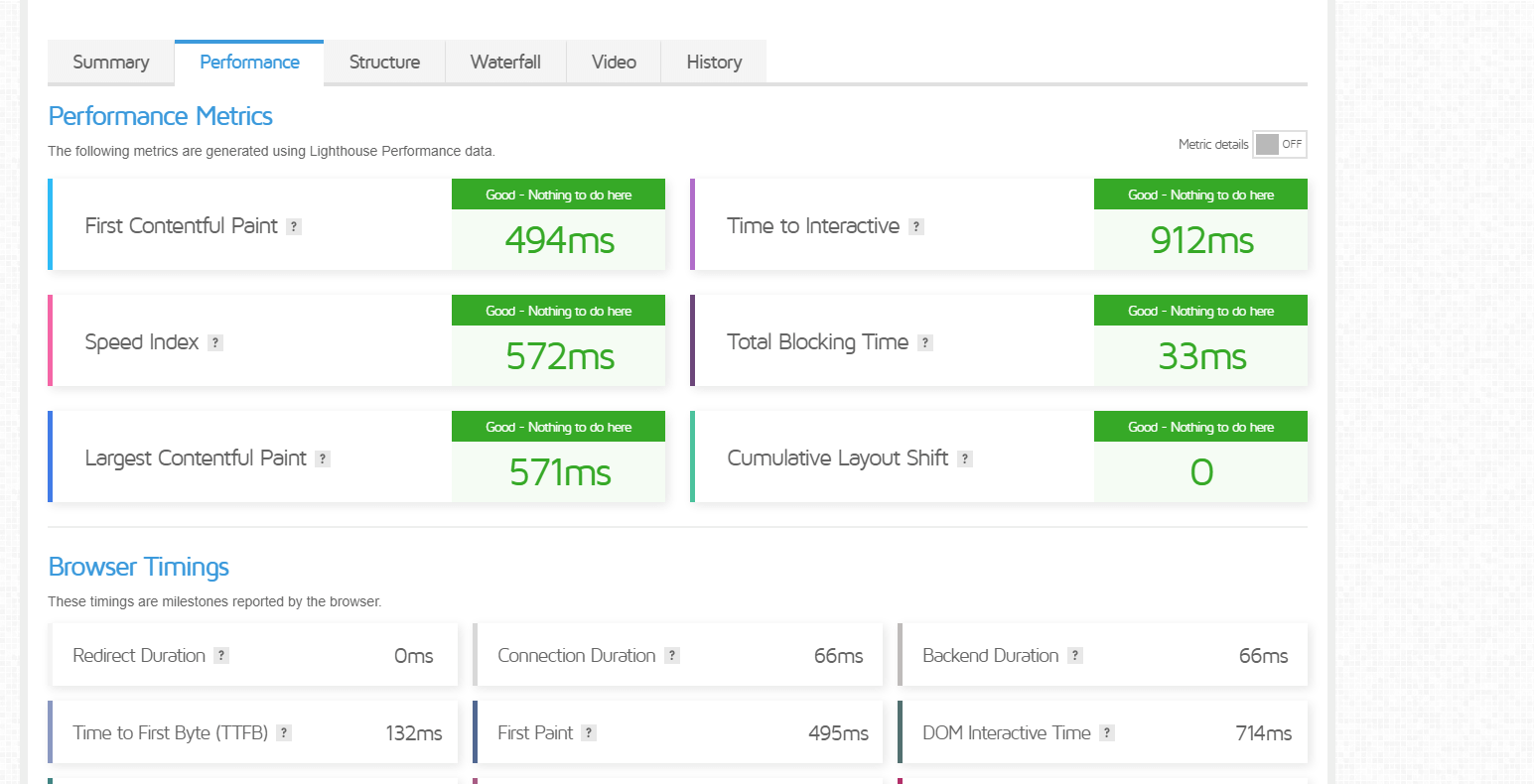Click the Redirect Duration 0ms value

414,656
